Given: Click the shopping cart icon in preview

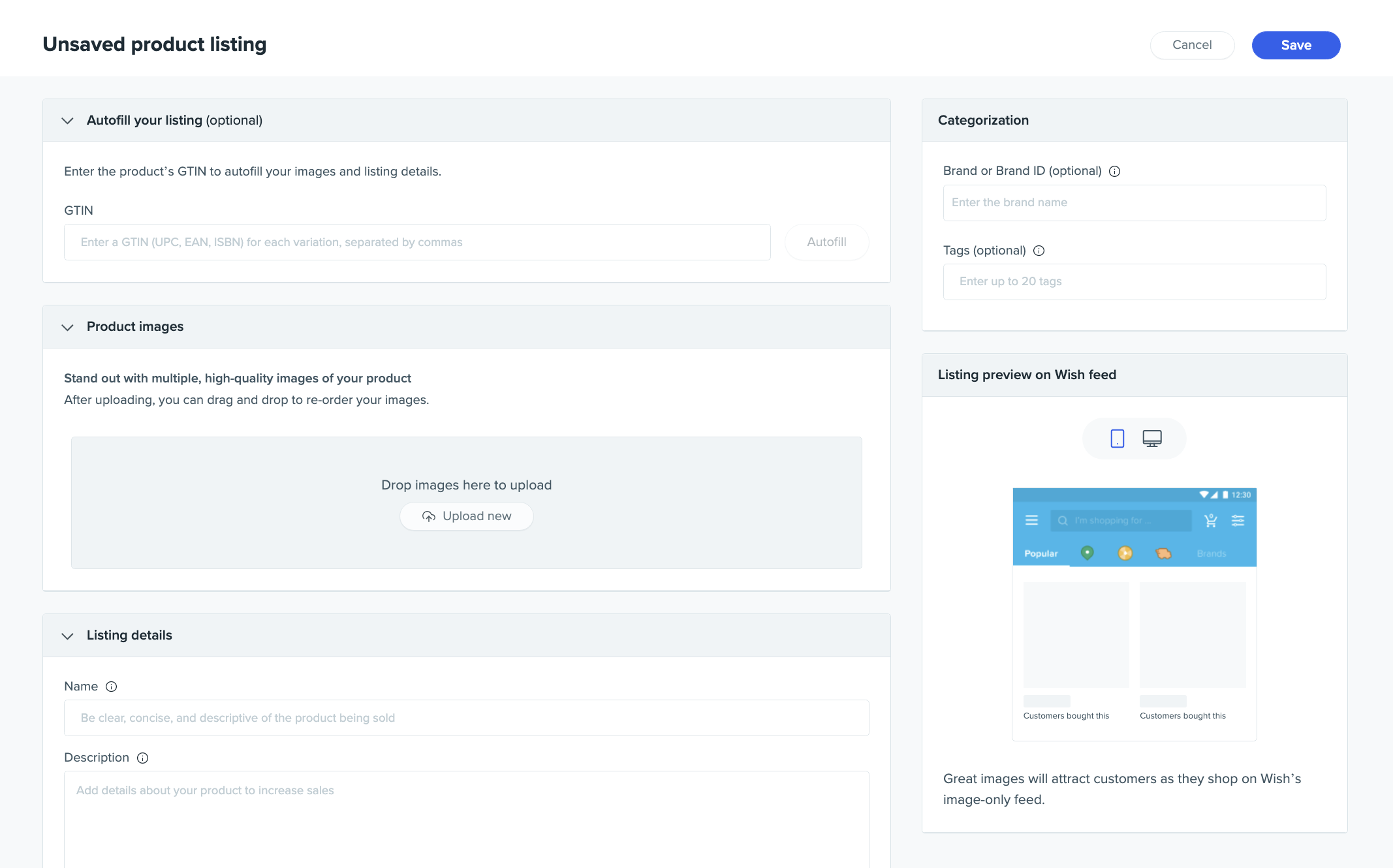Looking at the screenshot, I should pyautogui.click(x=1210, y=521).
